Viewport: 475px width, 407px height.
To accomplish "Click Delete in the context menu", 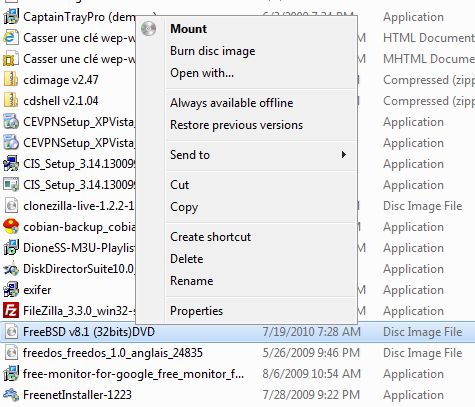I will pos(187,259).
